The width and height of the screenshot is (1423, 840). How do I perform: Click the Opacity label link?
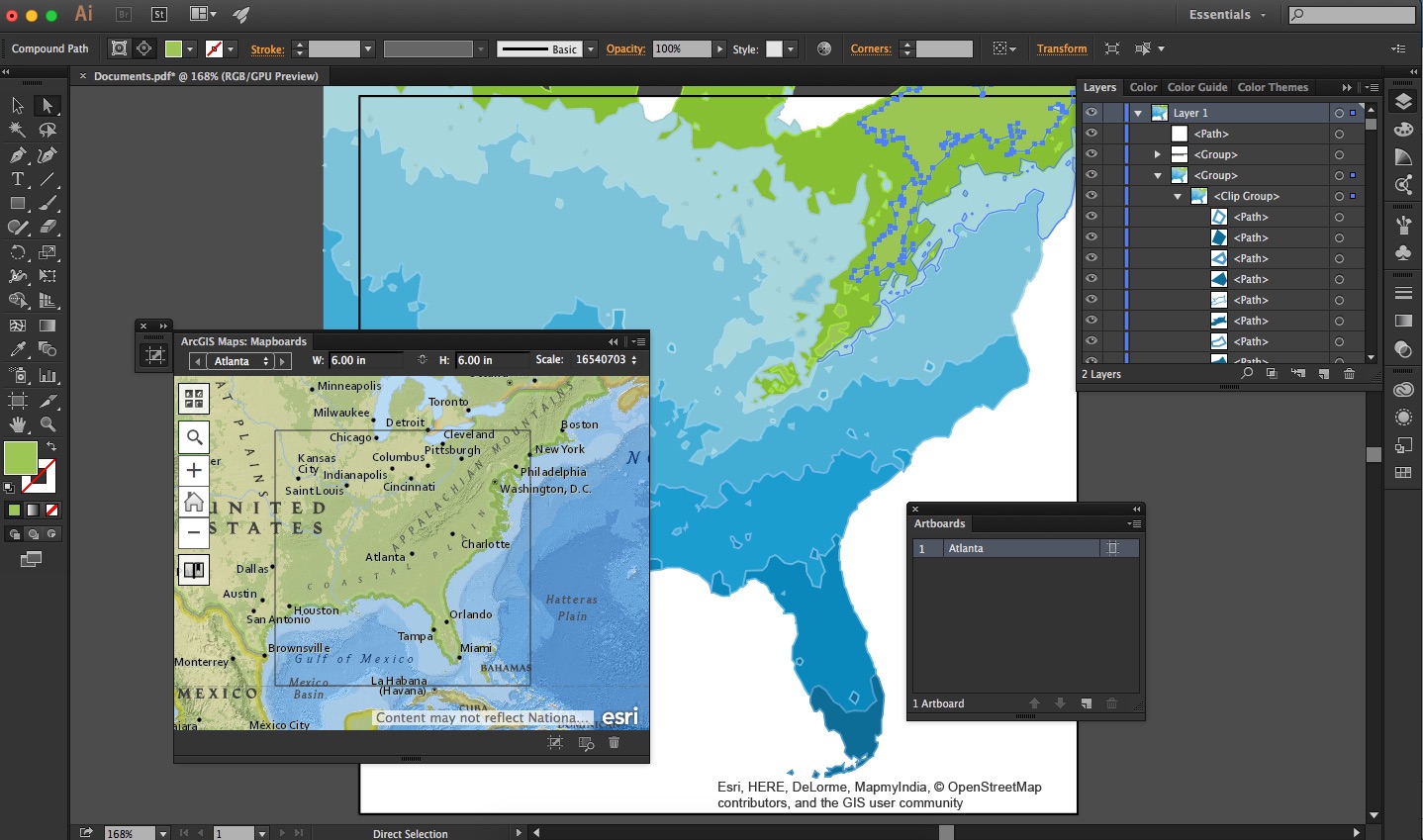625,48
